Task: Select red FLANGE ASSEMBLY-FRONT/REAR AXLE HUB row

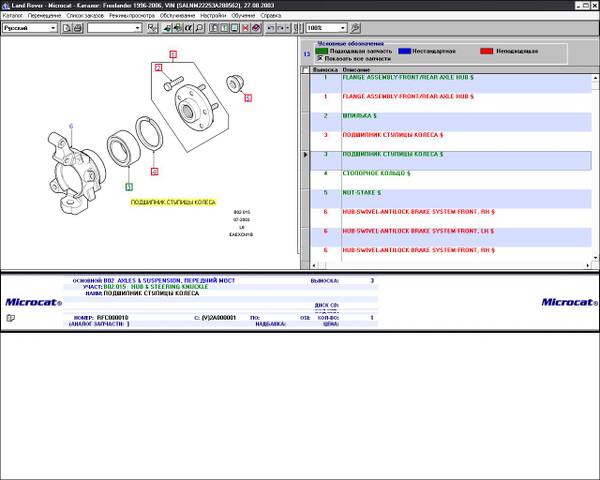Action: pos(451,103)
